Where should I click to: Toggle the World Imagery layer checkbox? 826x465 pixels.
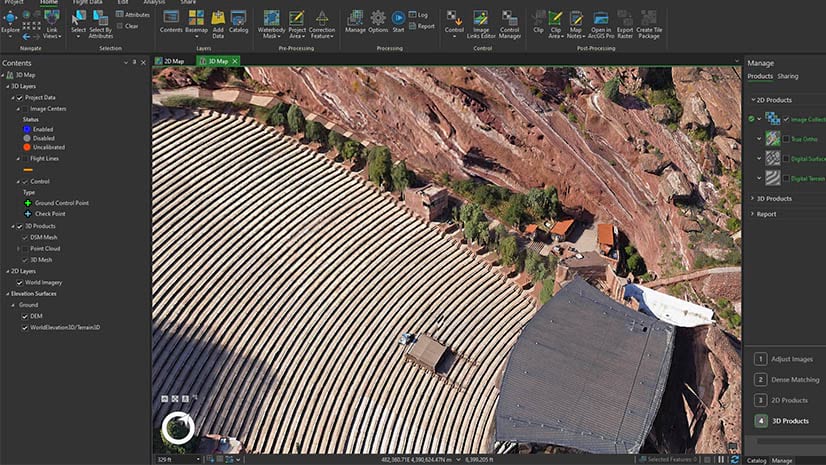pos(20,283)
